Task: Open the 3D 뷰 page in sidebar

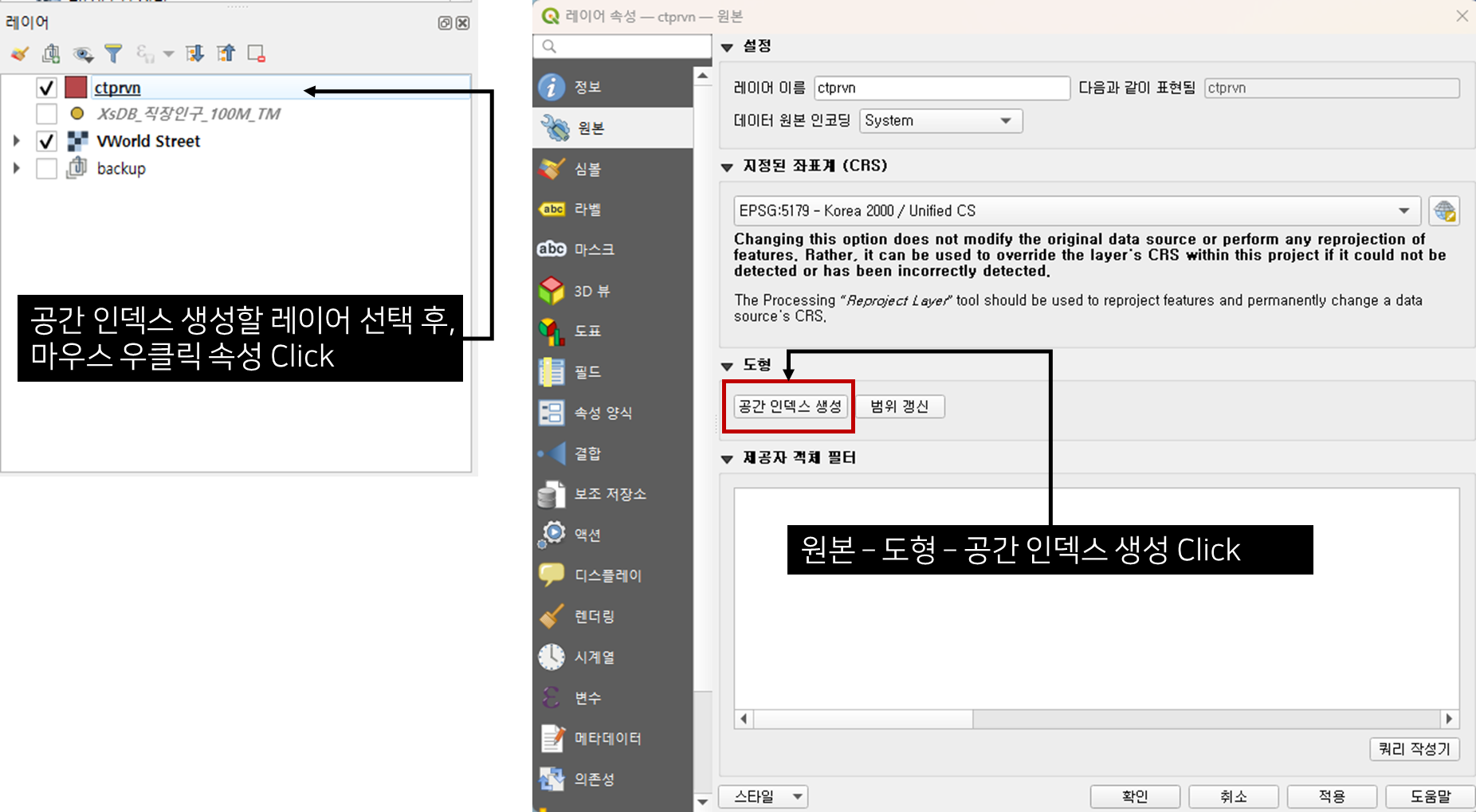Action: (612, 291)
